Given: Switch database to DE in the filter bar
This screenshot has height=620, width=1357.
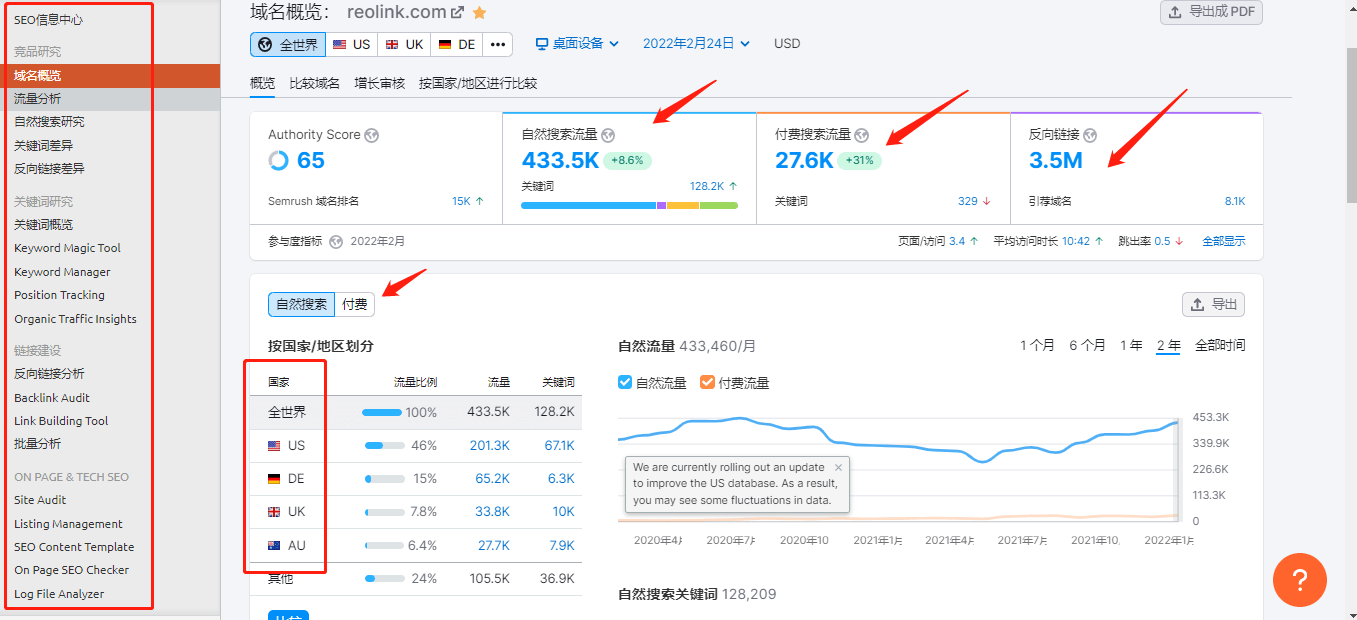Looking at the screenshot, I should point(457,44).
